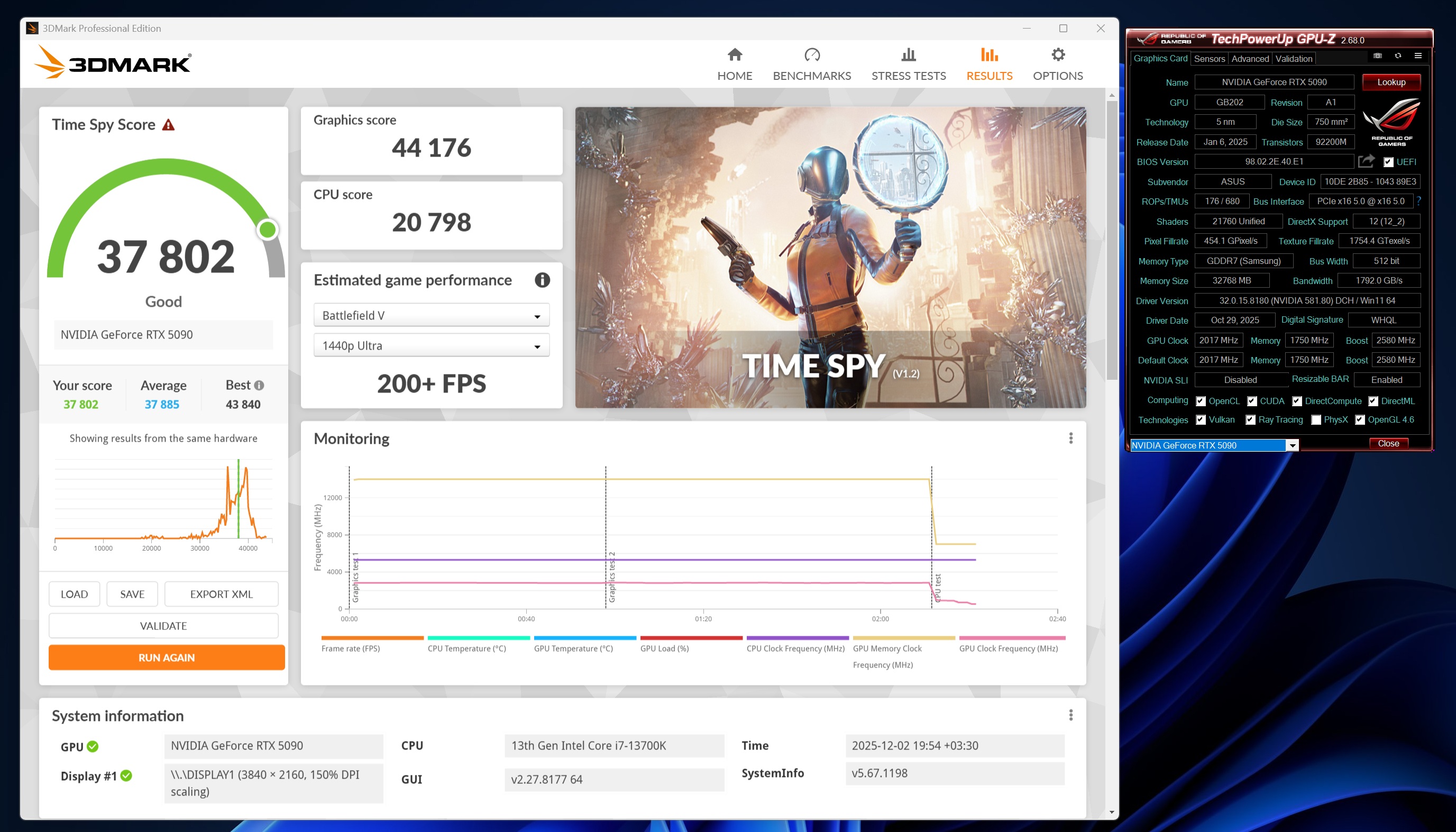Image resolution: width=1456 pixels, height=832 pixels.
Task: Click the GPU-Z refresh icon
Action: (x=1398, y=56)
